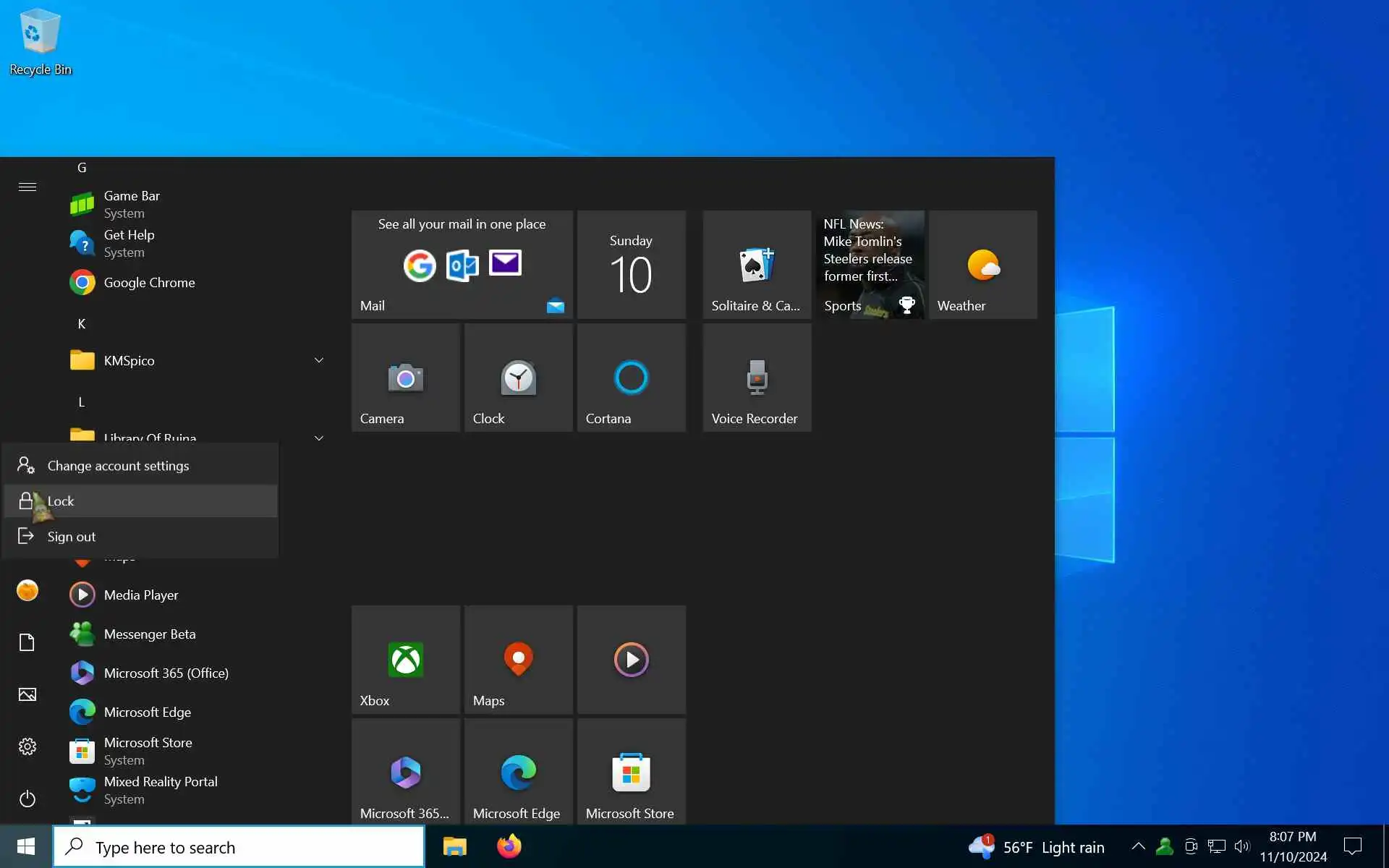Click the Power icon in Start sidebar
The width and height of the screenshot is (1389, 868).
27,799
